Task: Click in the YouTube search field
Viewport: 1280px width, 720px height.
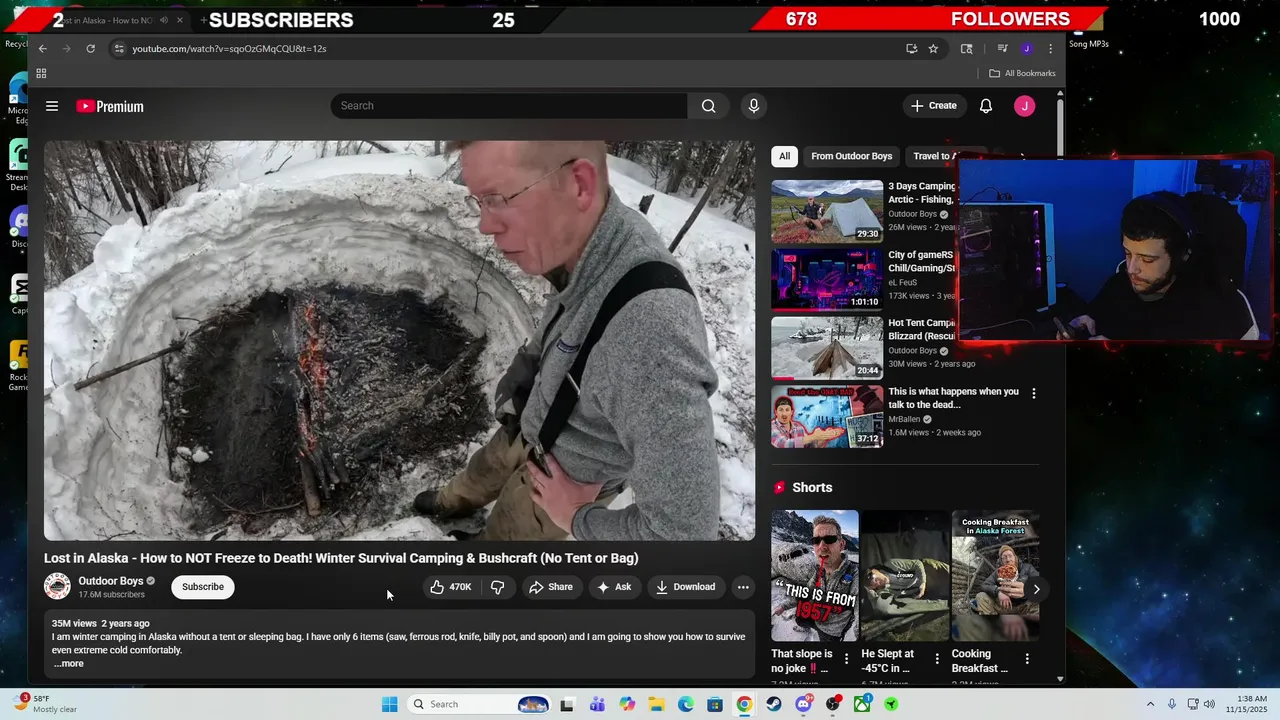Action: tap(510, 106)
